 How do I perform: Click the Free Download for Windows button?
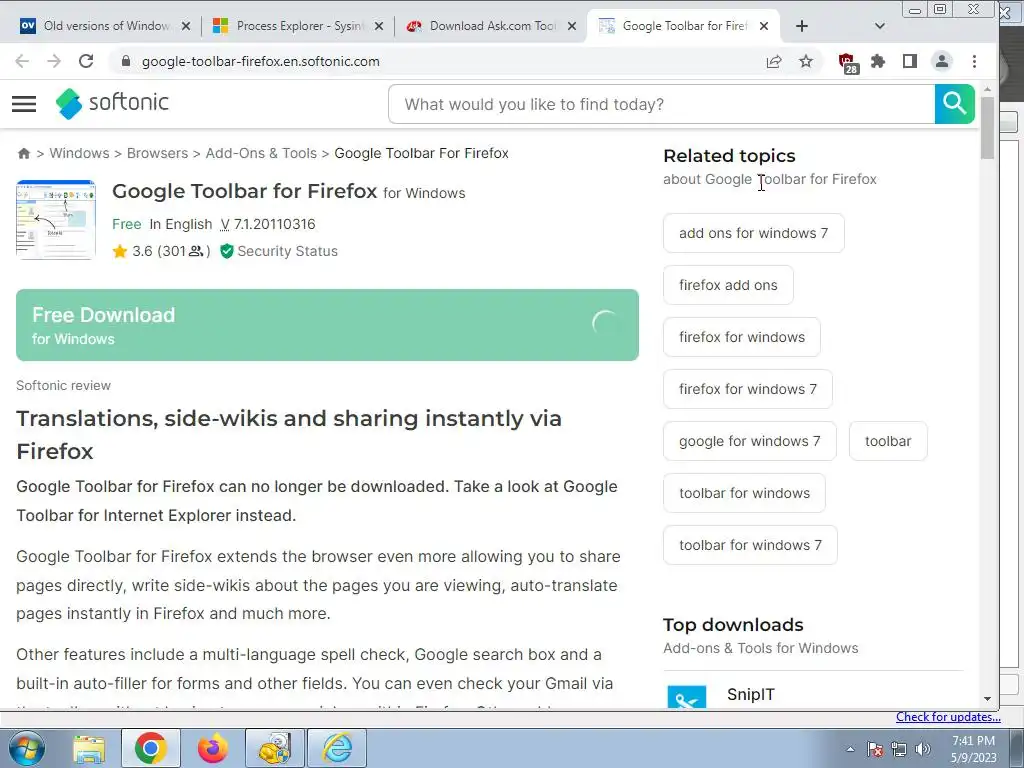(x=327, y=325)
